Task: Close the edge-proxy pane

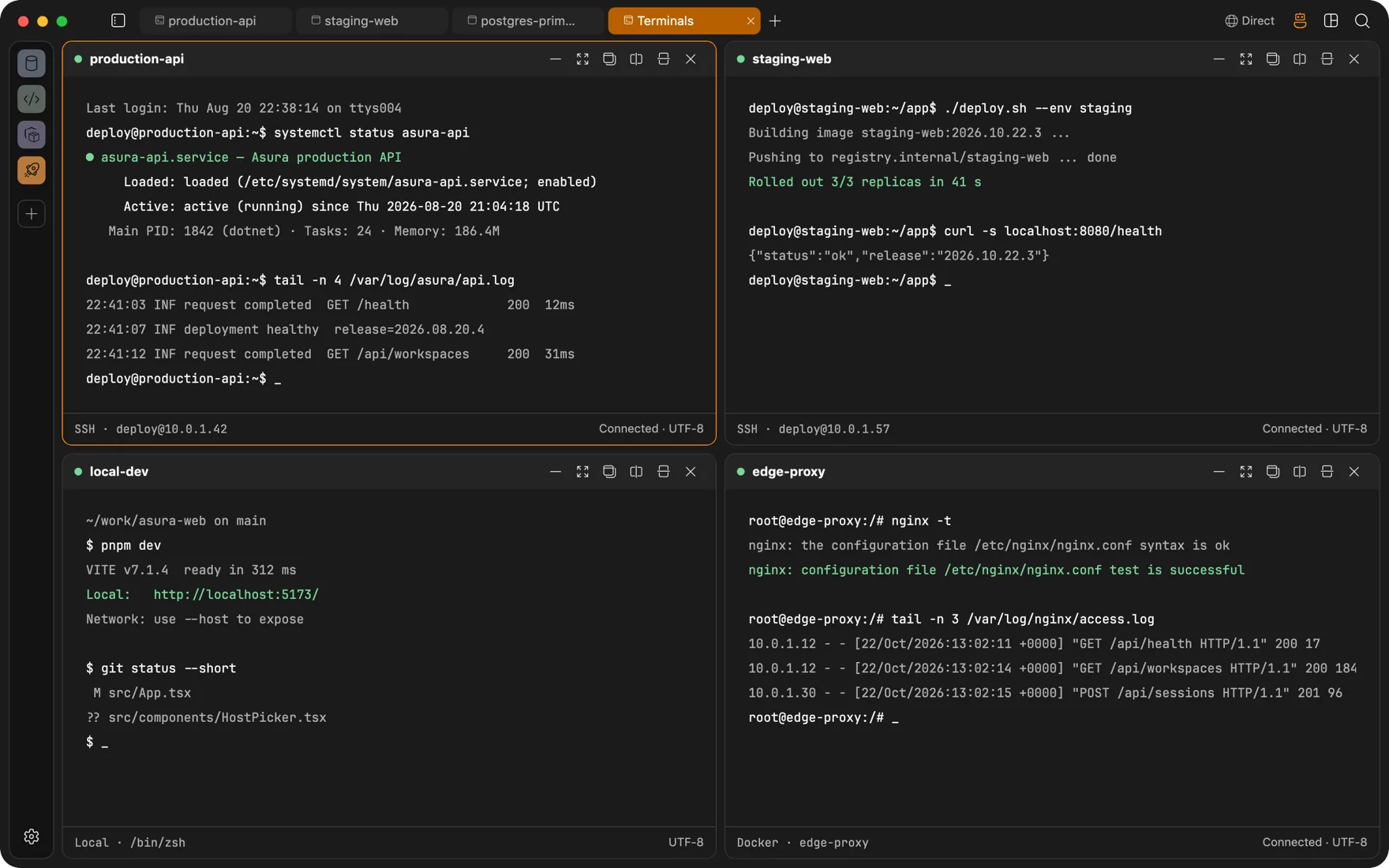Action: tap(1354, 472)
